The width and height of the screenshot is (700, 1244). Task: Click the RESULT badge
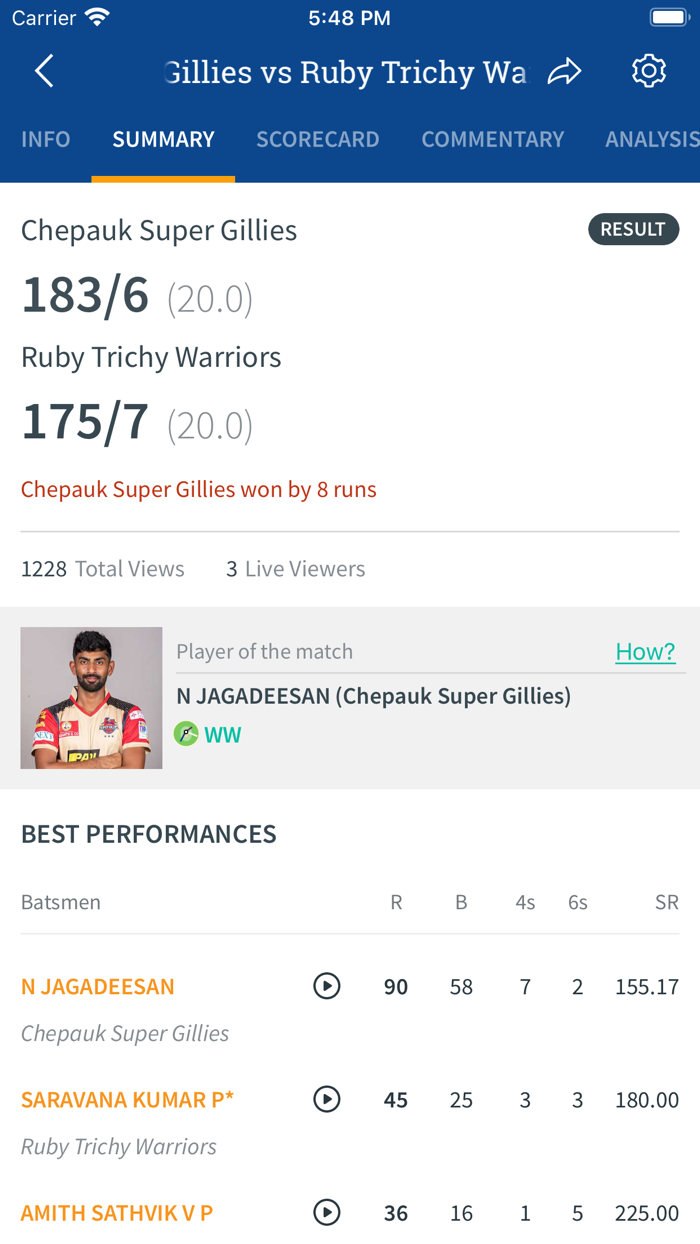[x=633, y=229]
